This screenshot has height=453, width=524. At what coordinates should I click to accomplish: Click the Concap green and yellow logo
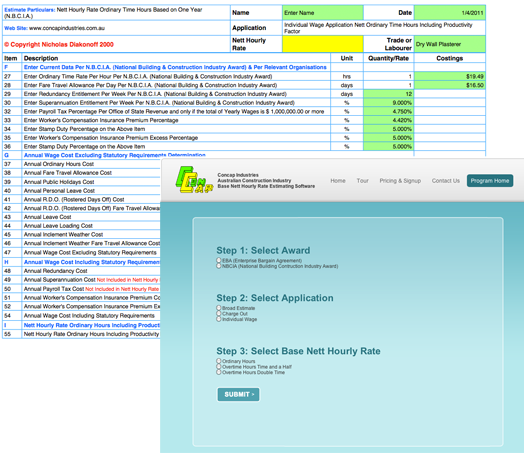(194, 180)
